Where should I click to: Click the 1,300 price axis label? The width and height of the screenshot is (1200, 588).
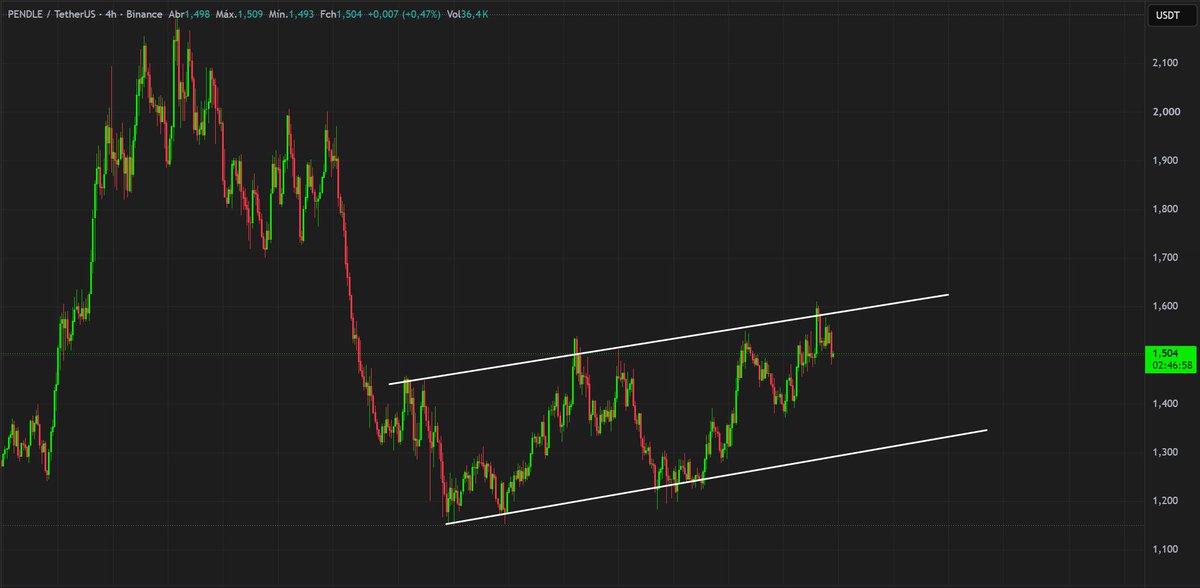click(1164, 453)
